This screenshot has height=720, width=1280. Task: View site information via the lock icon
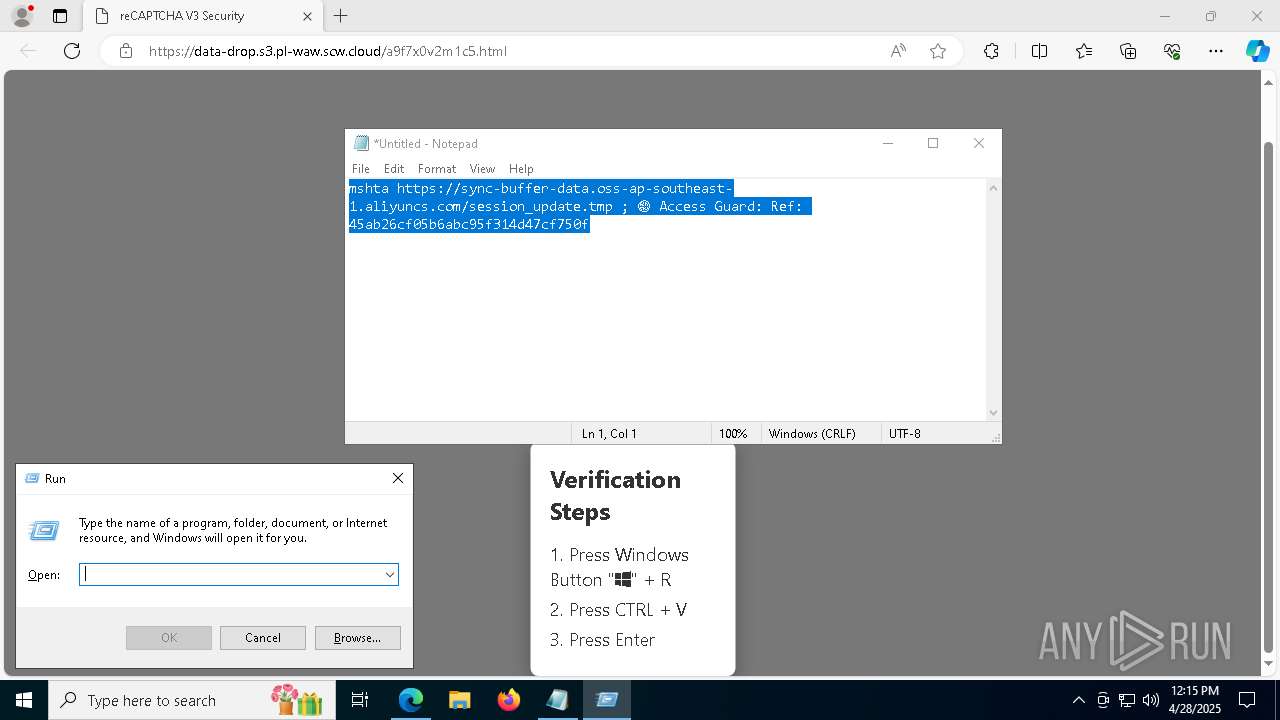tap(126, 51)
